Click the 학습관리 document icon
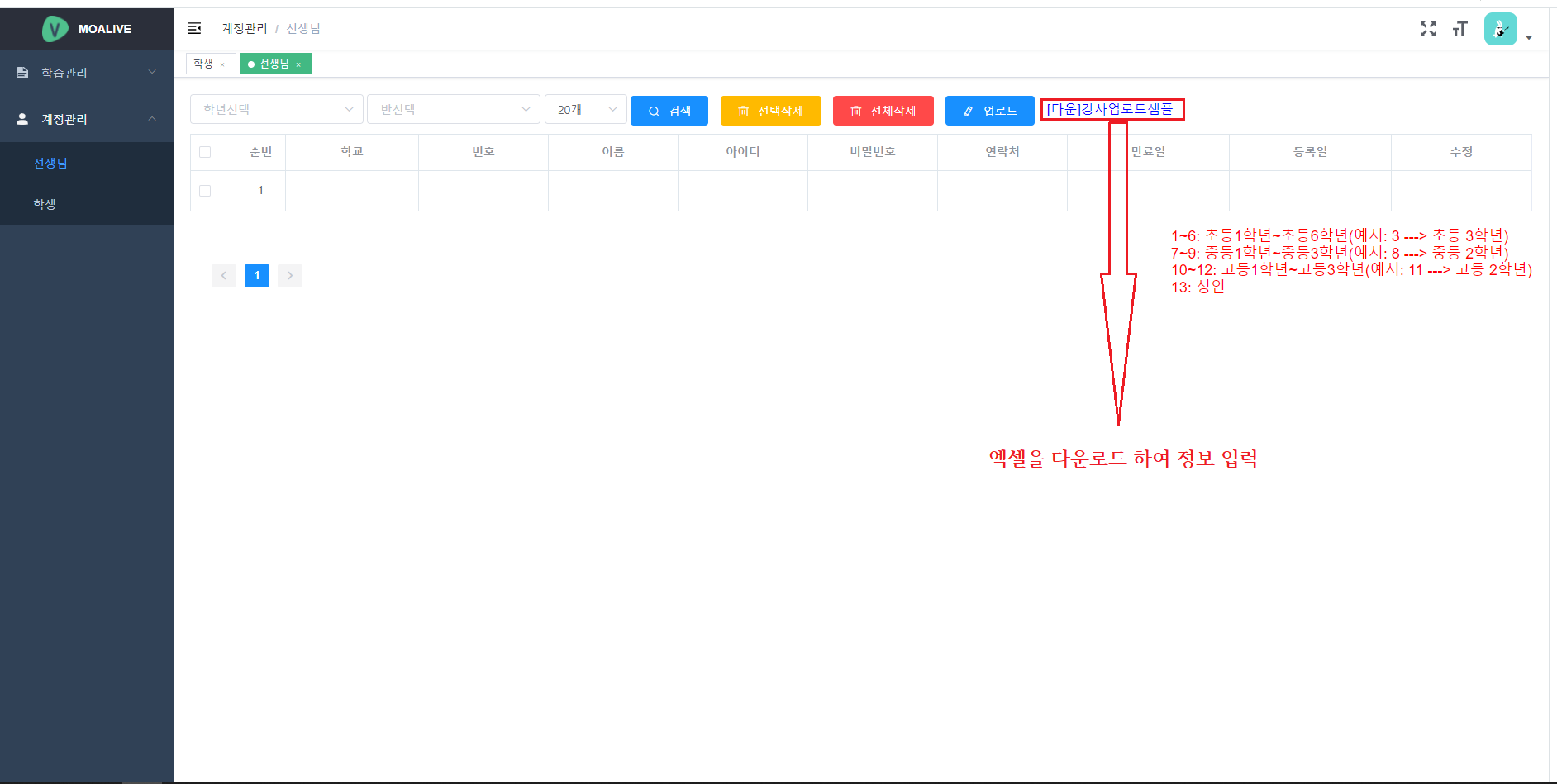 pos(22,73)
